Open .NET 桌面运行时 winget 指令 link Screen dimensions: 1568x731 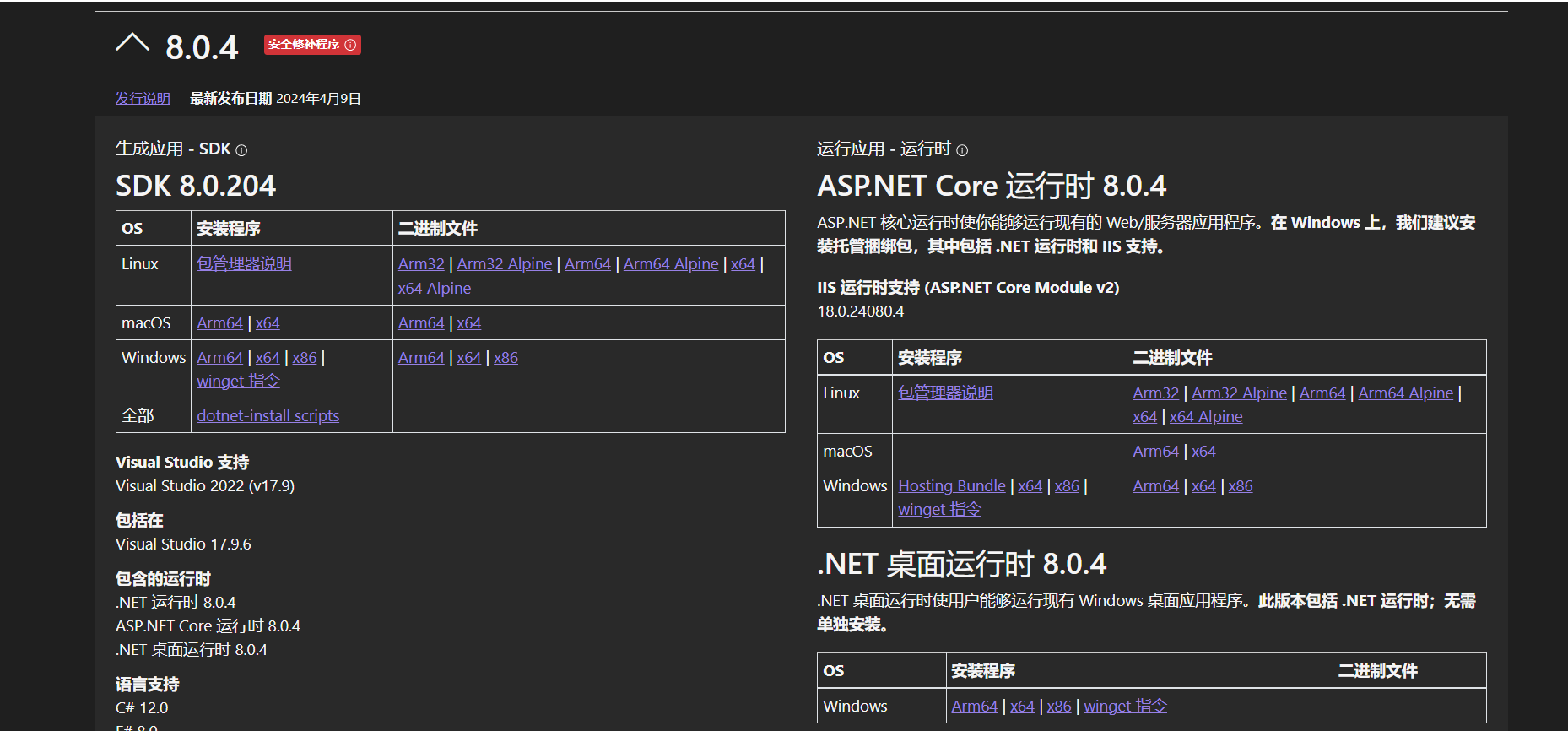click(x=1125, y=706)
